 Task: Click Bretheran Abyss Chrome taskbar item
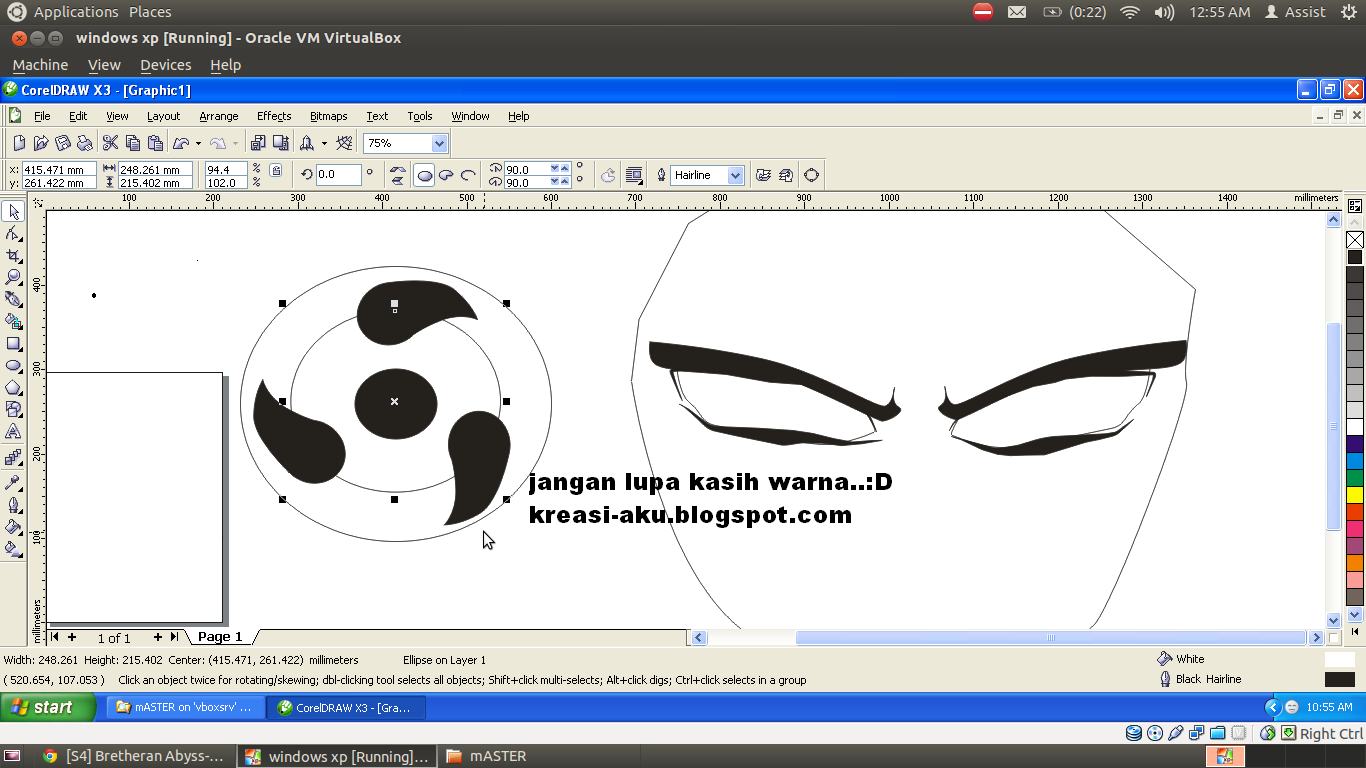pos(134,756)
